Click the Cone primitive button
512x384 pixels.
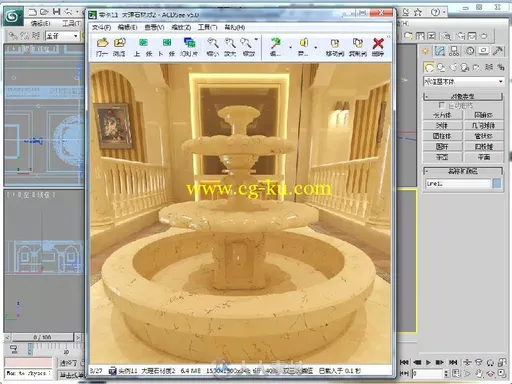483,115
